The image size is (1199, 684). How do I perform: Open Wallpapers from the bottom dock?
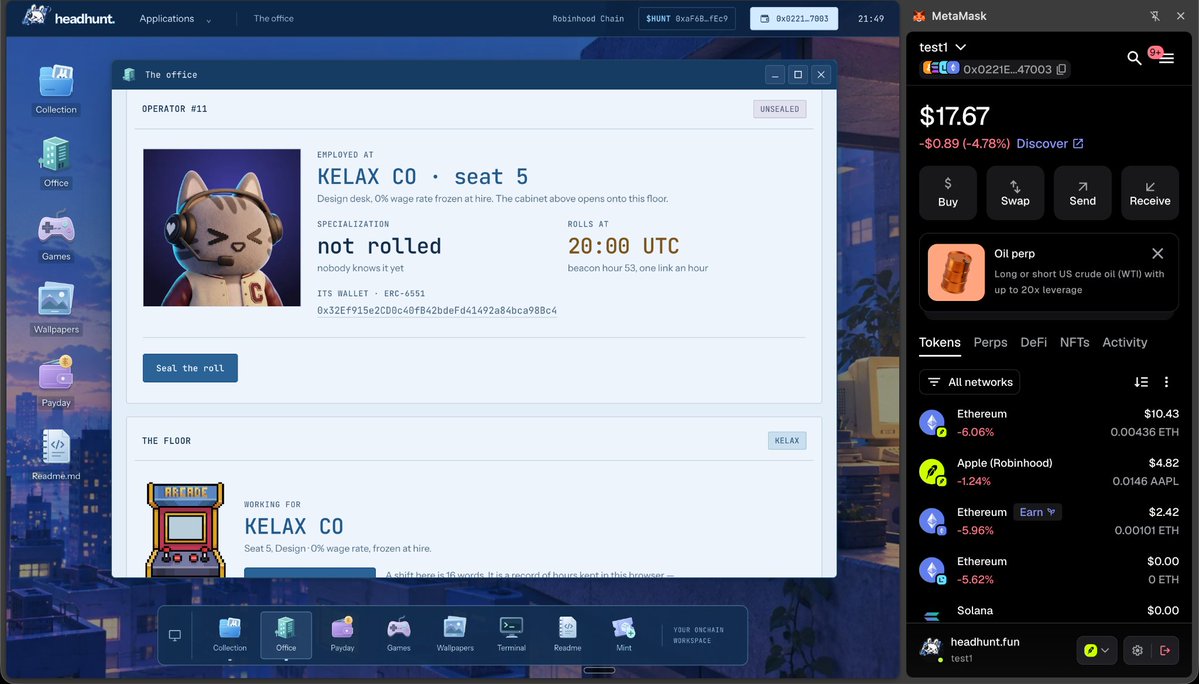[x=455, y=634]
